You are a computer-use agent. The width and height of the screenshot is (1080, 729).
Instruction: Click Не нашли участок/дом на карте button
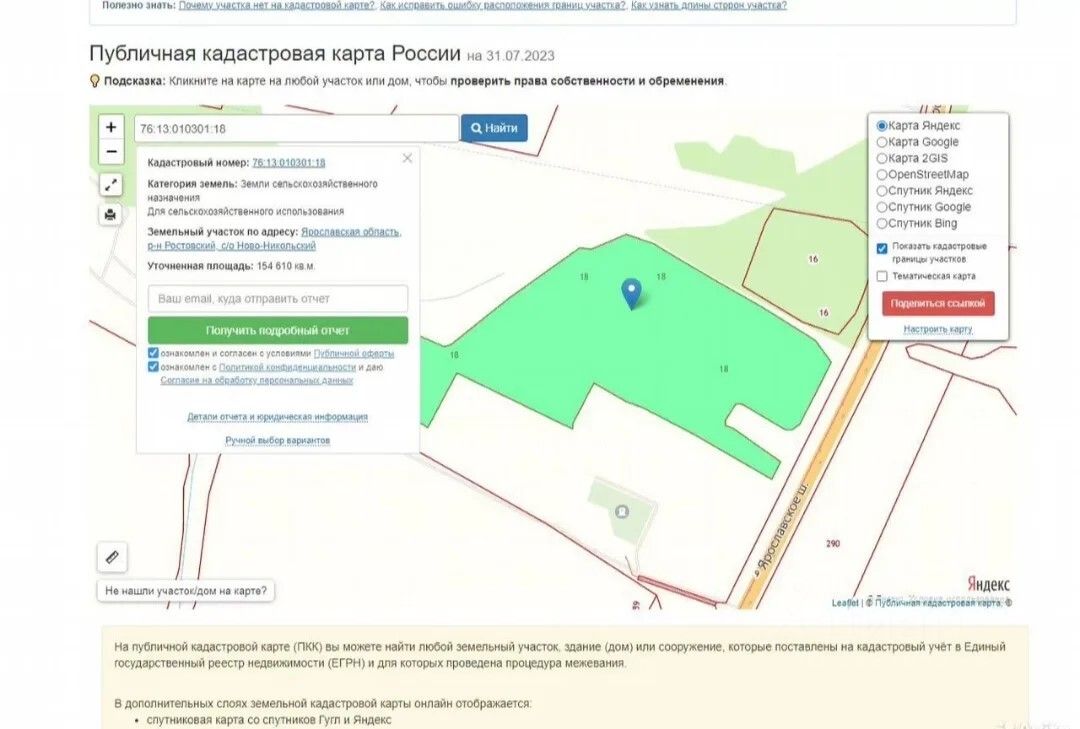(x=185, y=591)
